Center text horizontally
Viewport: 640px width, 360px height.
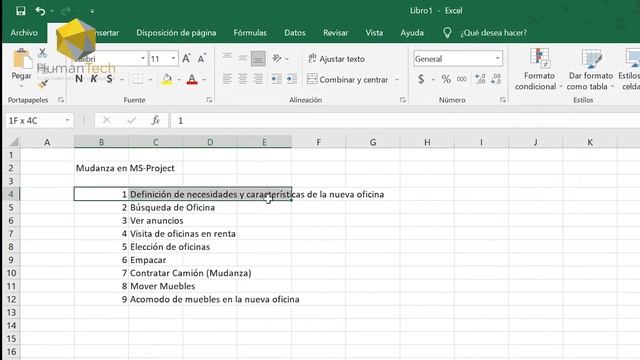pos(242,79)
